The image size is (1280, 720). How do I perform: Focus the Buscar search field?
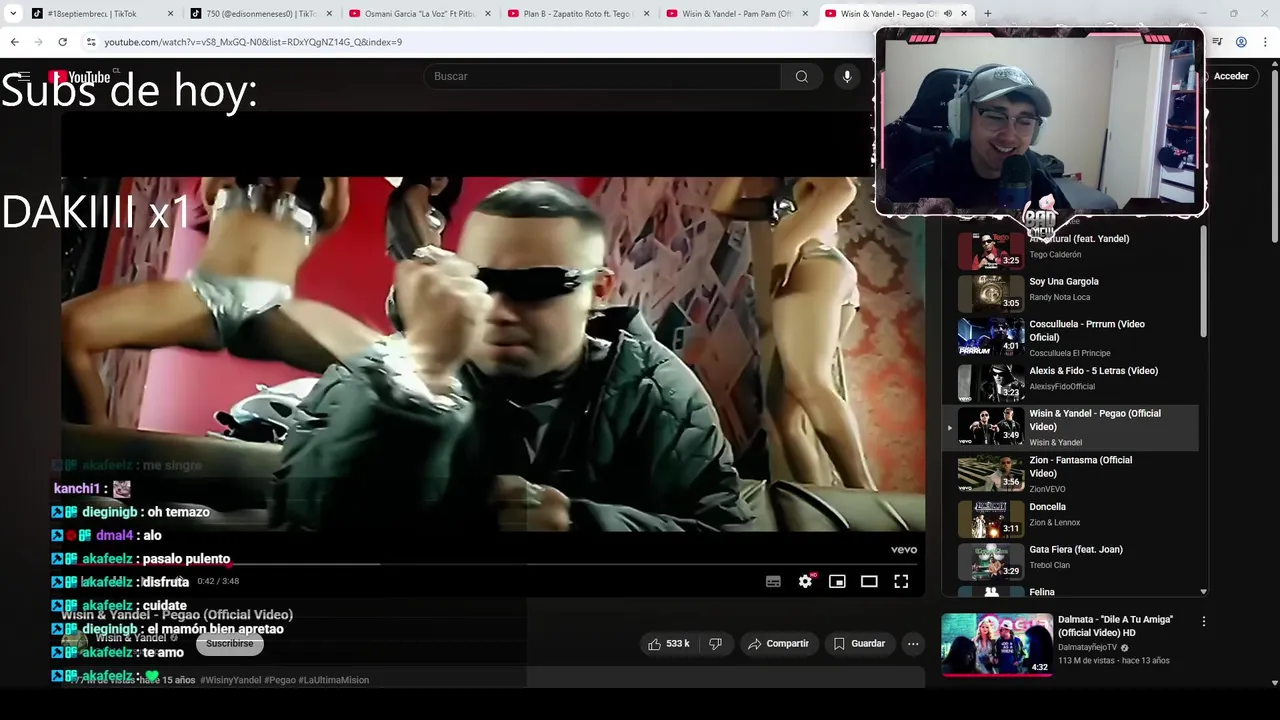pos(603,76)
